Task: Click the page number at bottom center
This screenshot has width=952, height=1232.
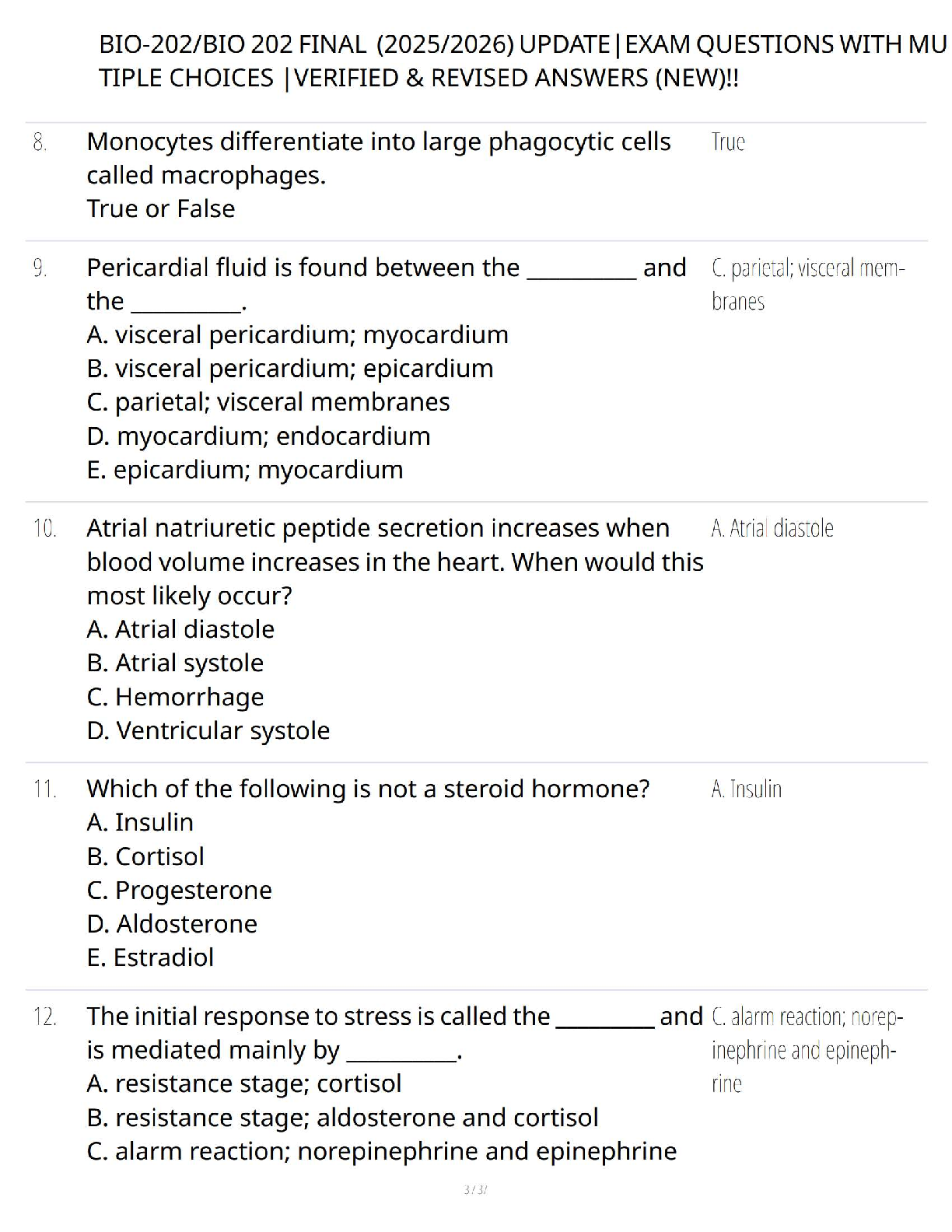Action: point(474,1190)
